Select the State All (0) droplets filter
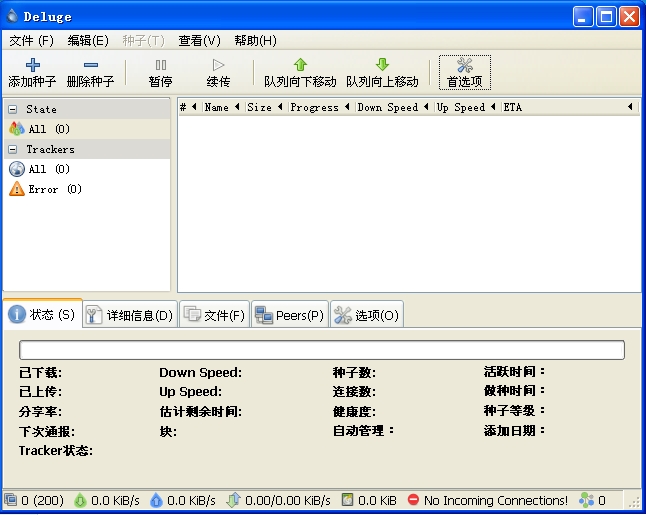Viewport: 646px width, 515px height. pyautogui.click(x=16, y=129)
